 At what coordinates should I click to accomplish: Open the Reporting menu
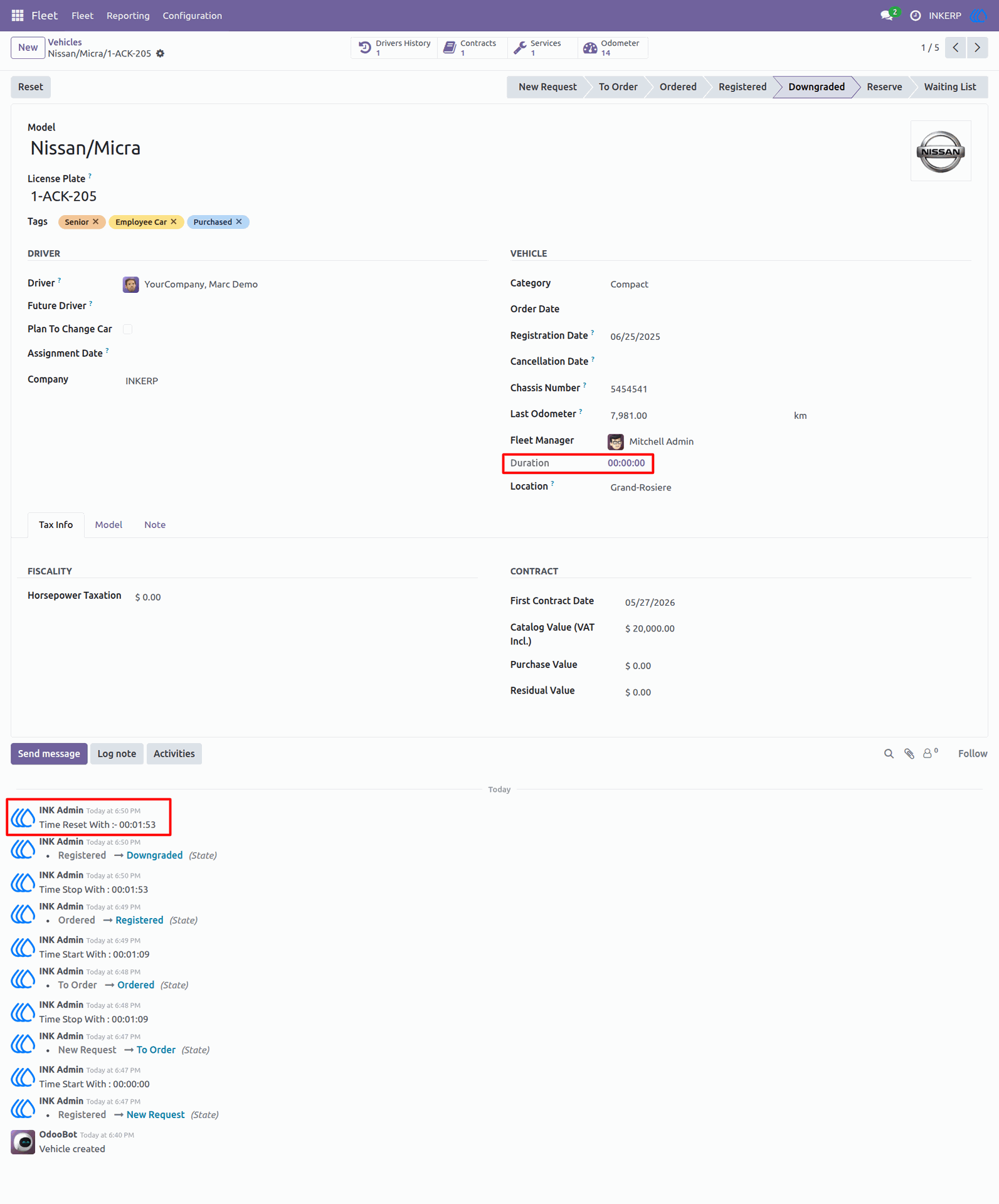pyautogui.click(x=128, y=16)
